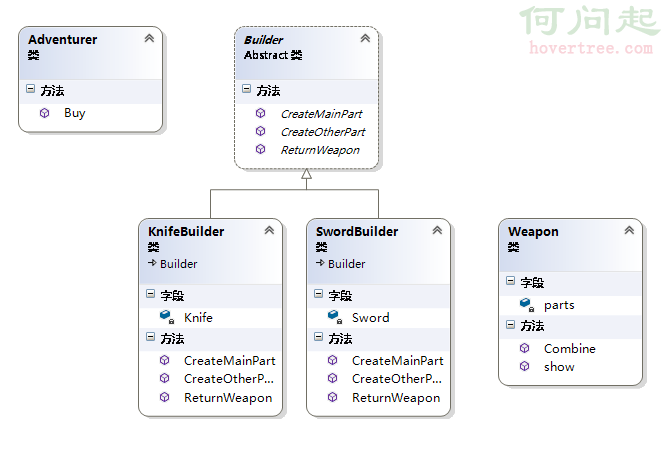Screen dimensions: 668x454
Task: Collapse the Adventurer class box chevron
Action: click(149, 38)
